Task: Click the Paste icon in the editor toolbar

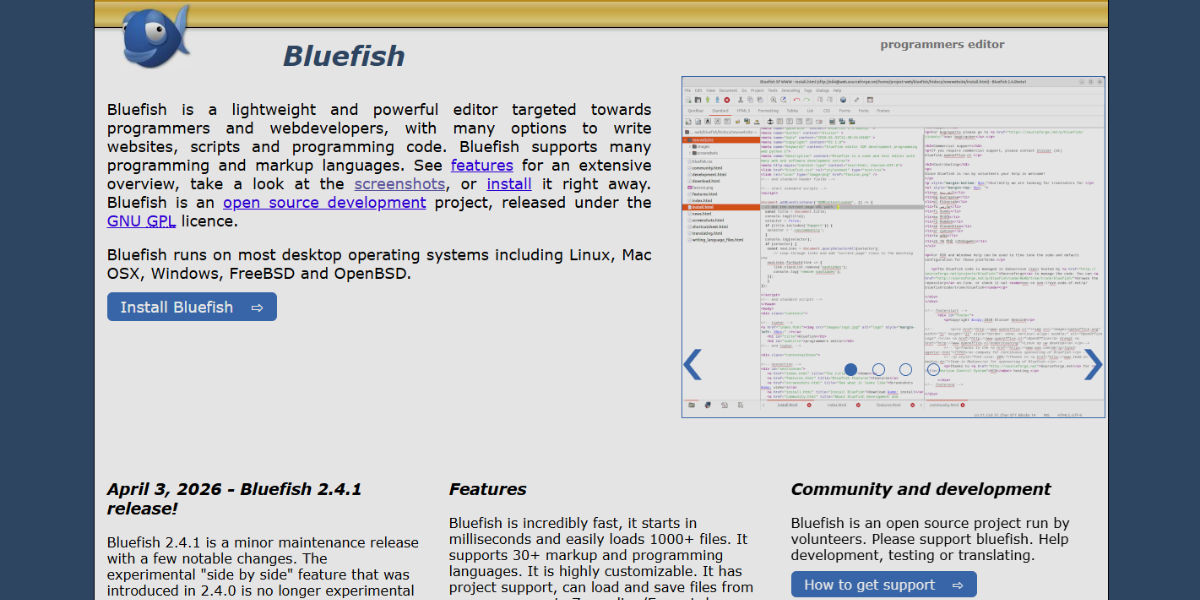Action: [x=760, y=99]
